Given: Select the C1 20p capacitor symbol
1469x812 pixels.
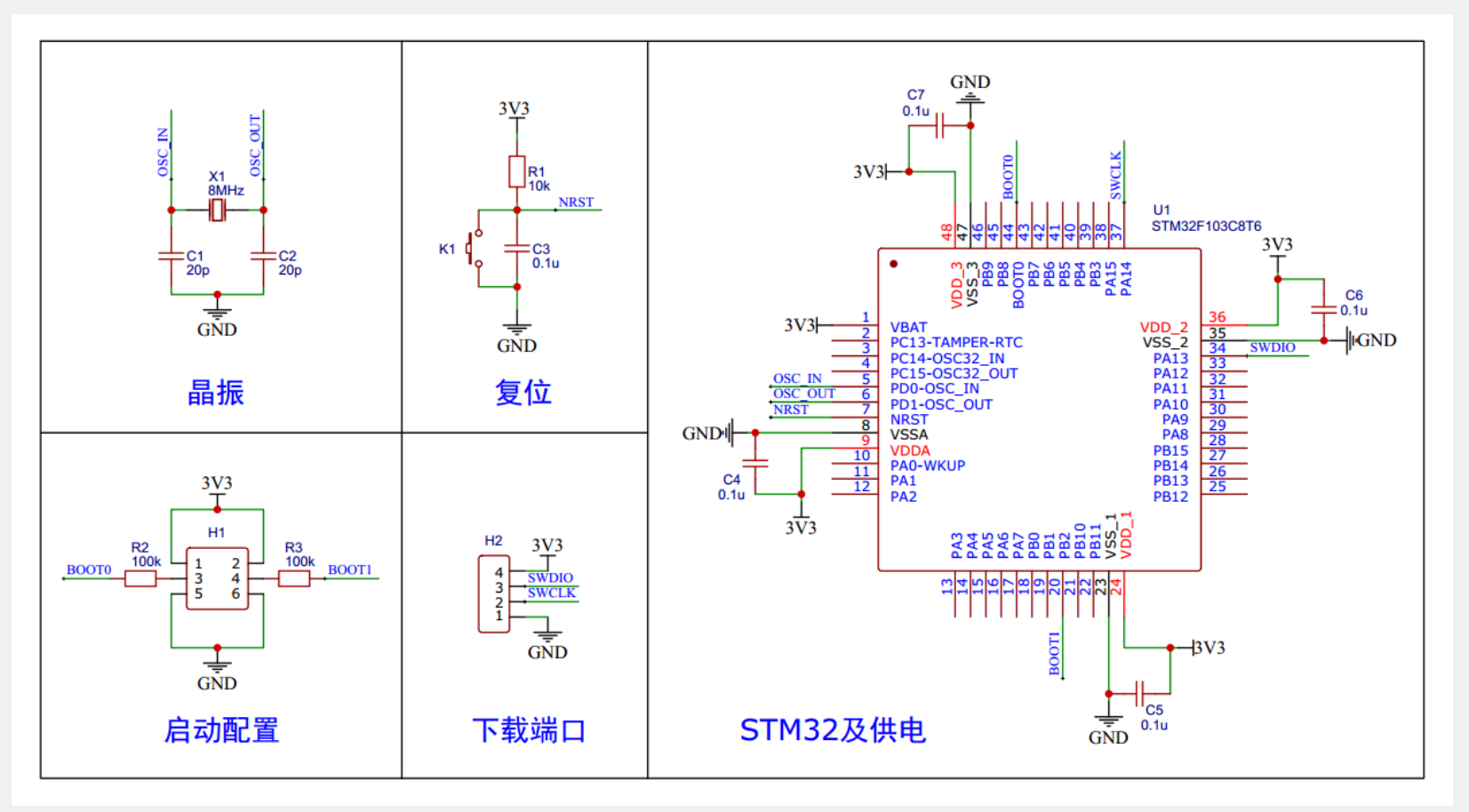Looking at the screenshot, I should (x=171, y=256).
